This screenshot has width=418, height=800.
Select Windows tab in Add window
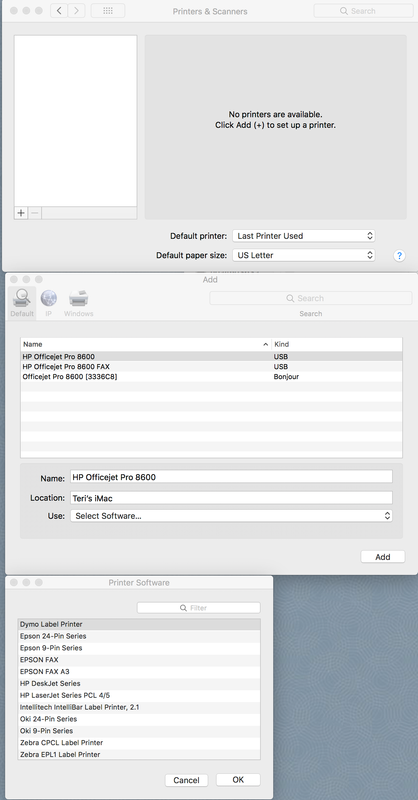[79, 303]
